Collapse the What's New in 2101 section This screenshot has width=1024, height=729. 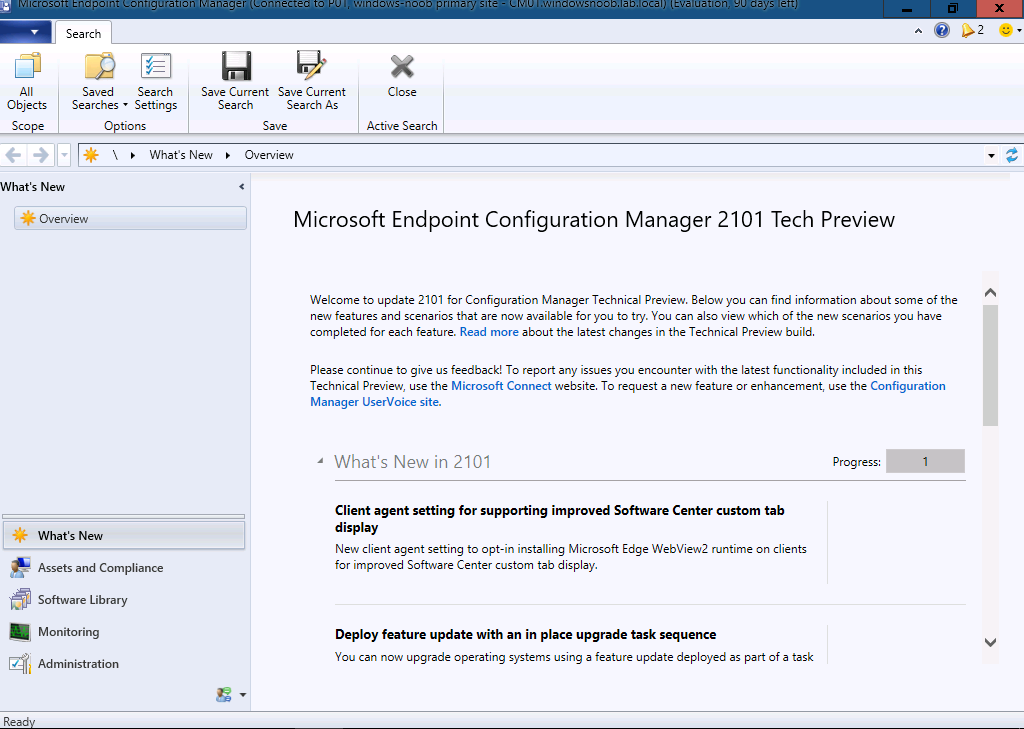pyautogui.click(x=320, y=461)
